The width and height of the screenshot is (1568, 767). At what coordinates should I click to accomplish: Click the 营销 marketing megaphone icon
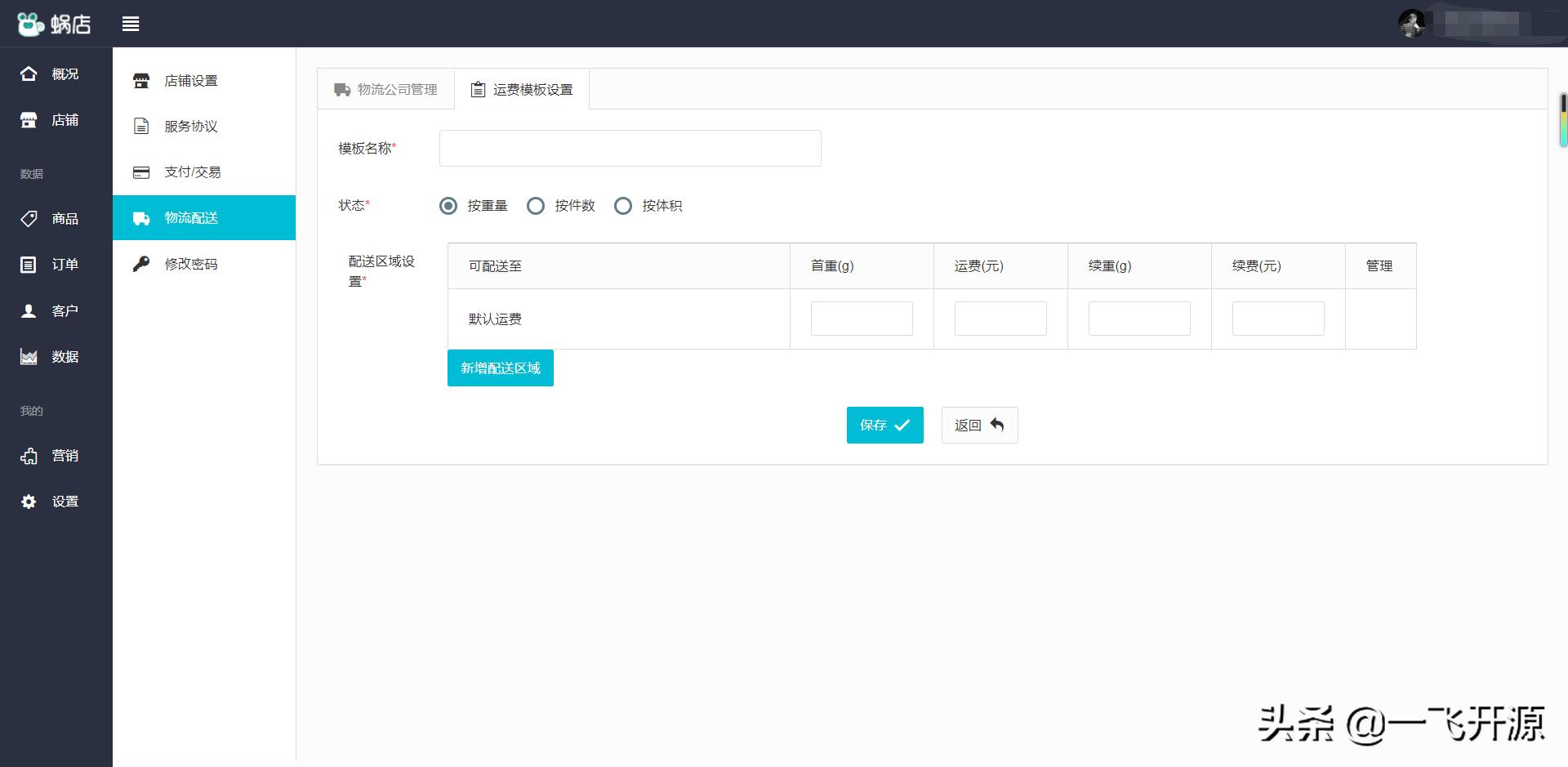point(29,455)
